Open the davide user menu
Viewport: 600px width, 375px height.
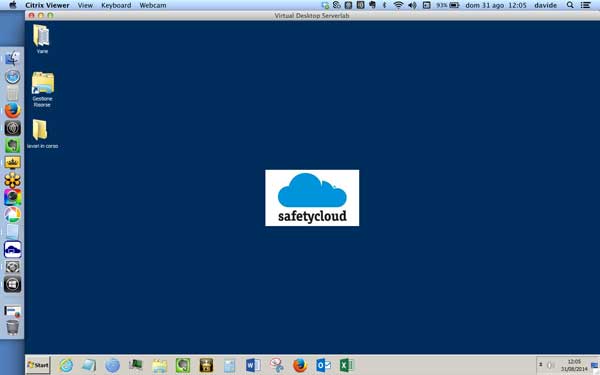(545, 5)
